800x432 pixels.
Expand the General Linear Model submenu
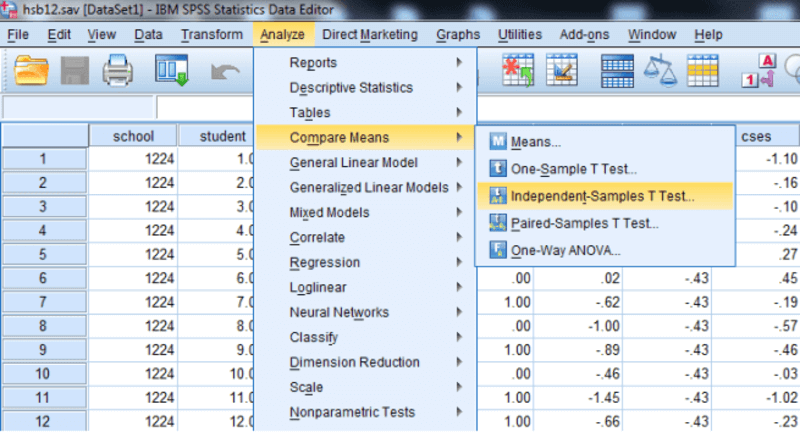tap(366, 162)
